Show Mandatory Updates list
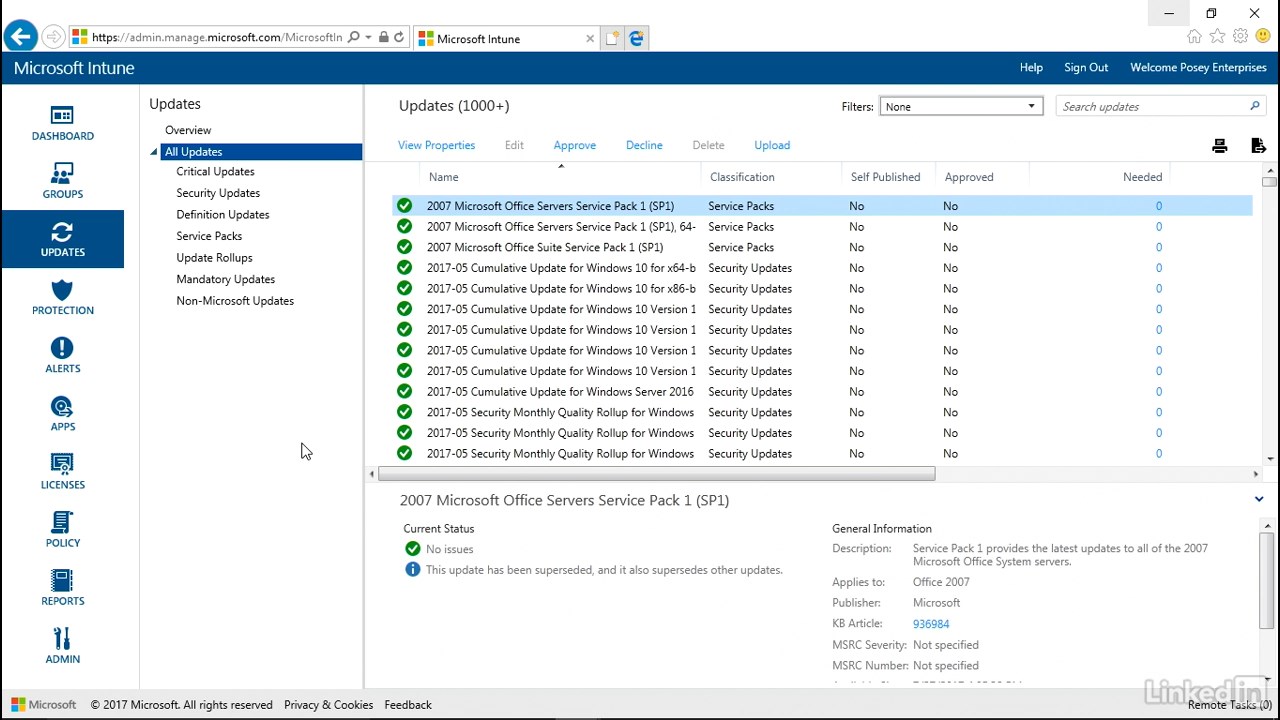Viewport: 1280px width, 720px height. [225, 279]
